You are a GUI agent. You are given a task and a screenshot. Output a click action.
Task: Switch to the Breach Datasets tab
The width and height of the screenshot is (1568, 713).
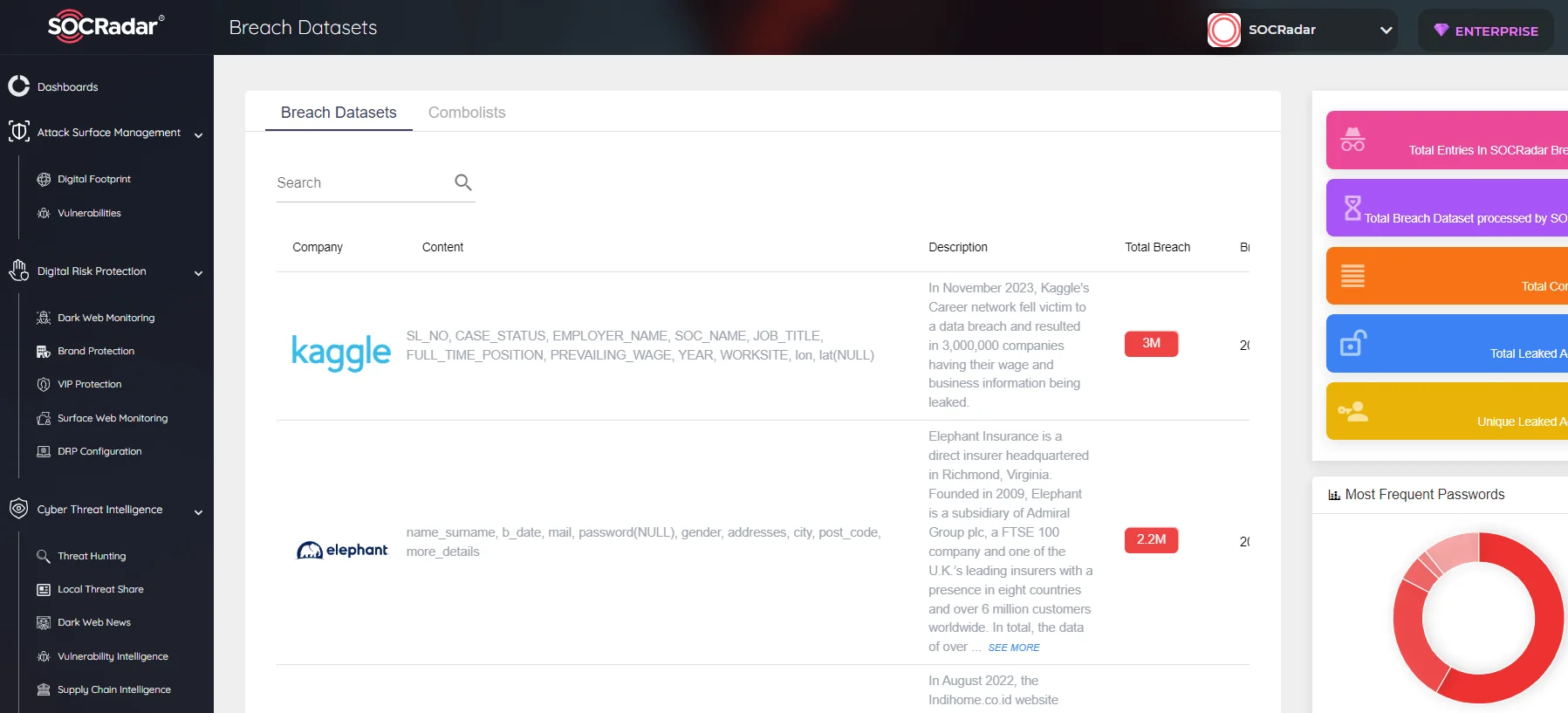click(x=339, y=113)
